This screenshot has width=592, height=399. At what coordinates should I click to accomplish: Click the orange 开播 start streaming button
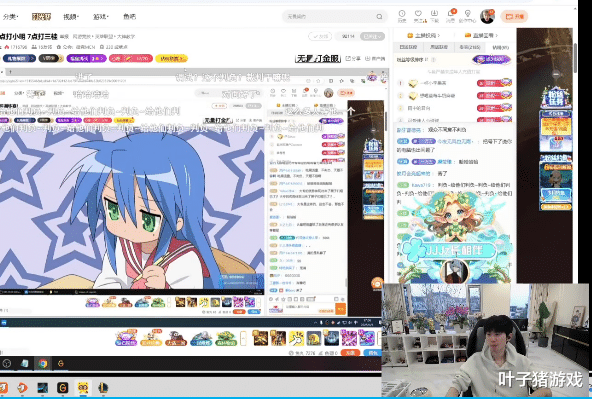click(514, 17)
